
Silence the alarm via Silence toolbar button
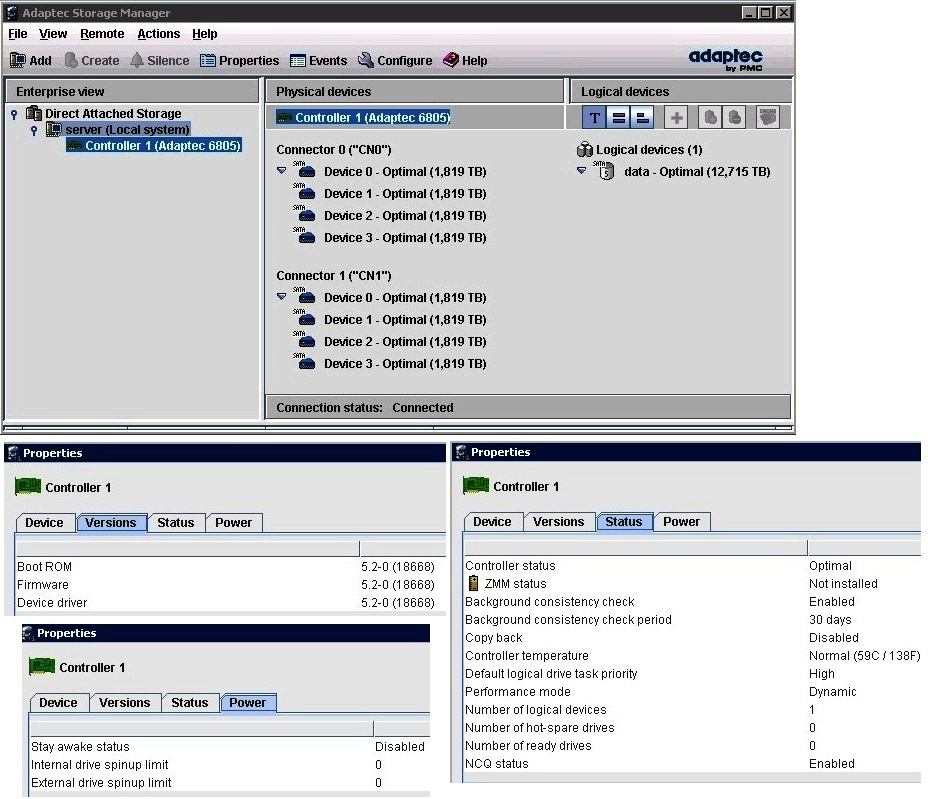(x=160, y=60)
